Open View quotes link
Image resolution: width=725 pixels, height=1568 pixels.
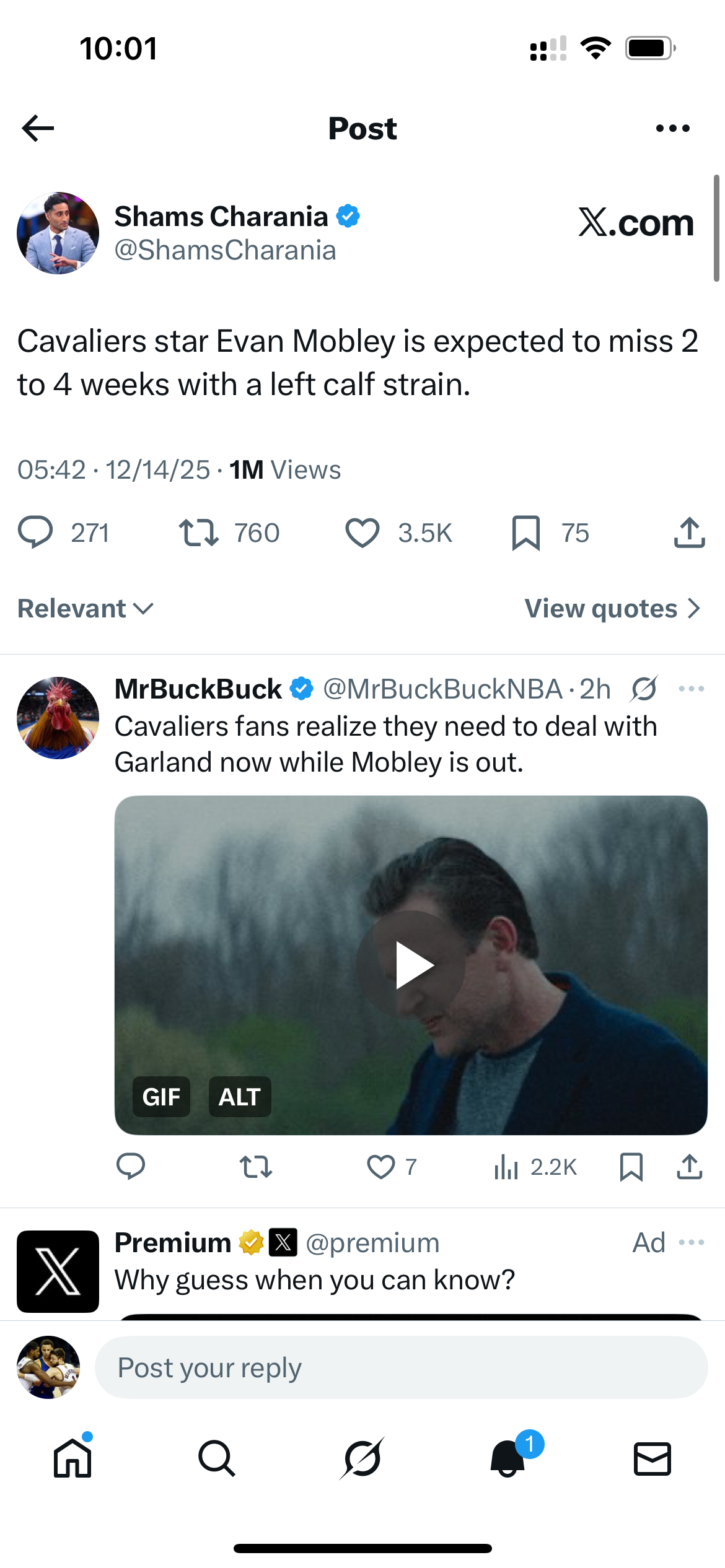[x=612, y=609]
